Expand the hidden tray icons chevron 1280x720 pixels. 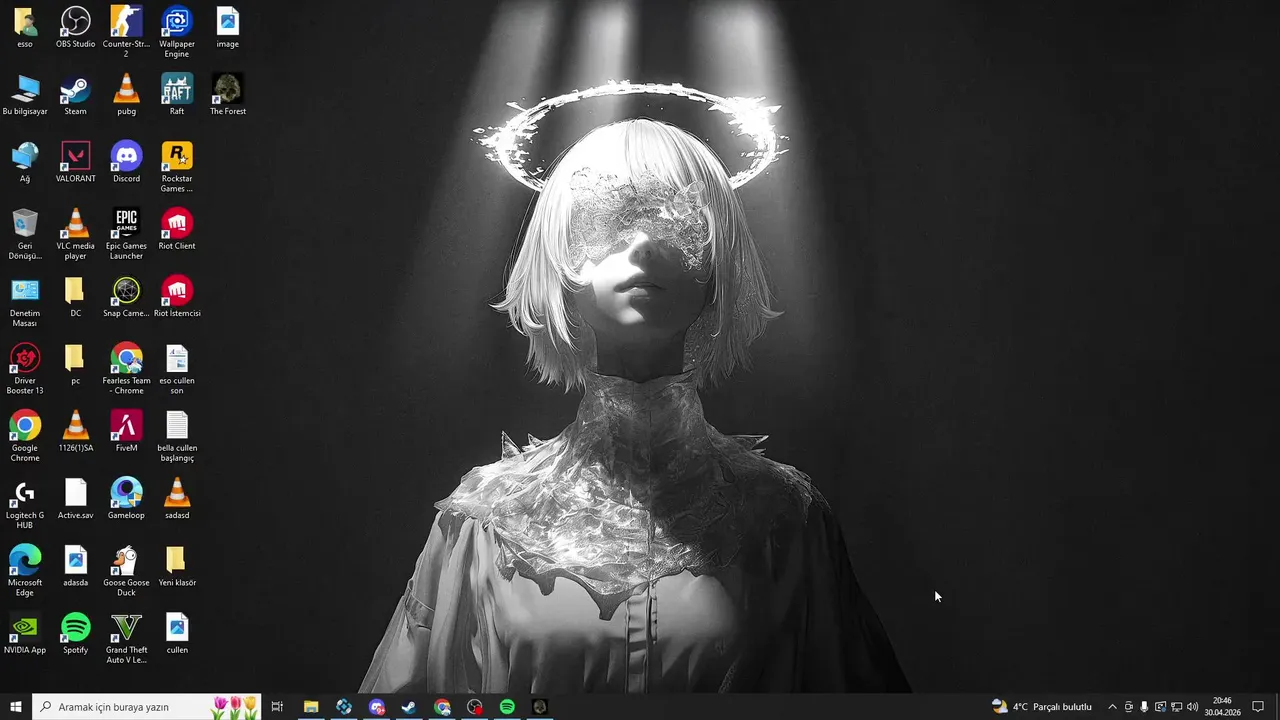click(x=1112, y=707)
